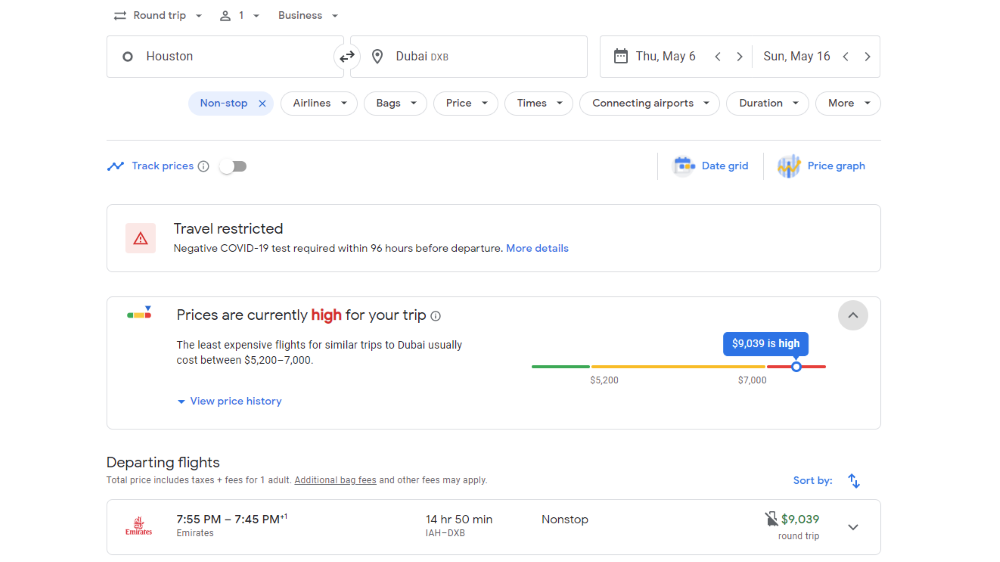This screenshot has width=1000, height=562.
Task: Click the no-carry-on bag icon beside $9,039
Action: pos(771,519)
